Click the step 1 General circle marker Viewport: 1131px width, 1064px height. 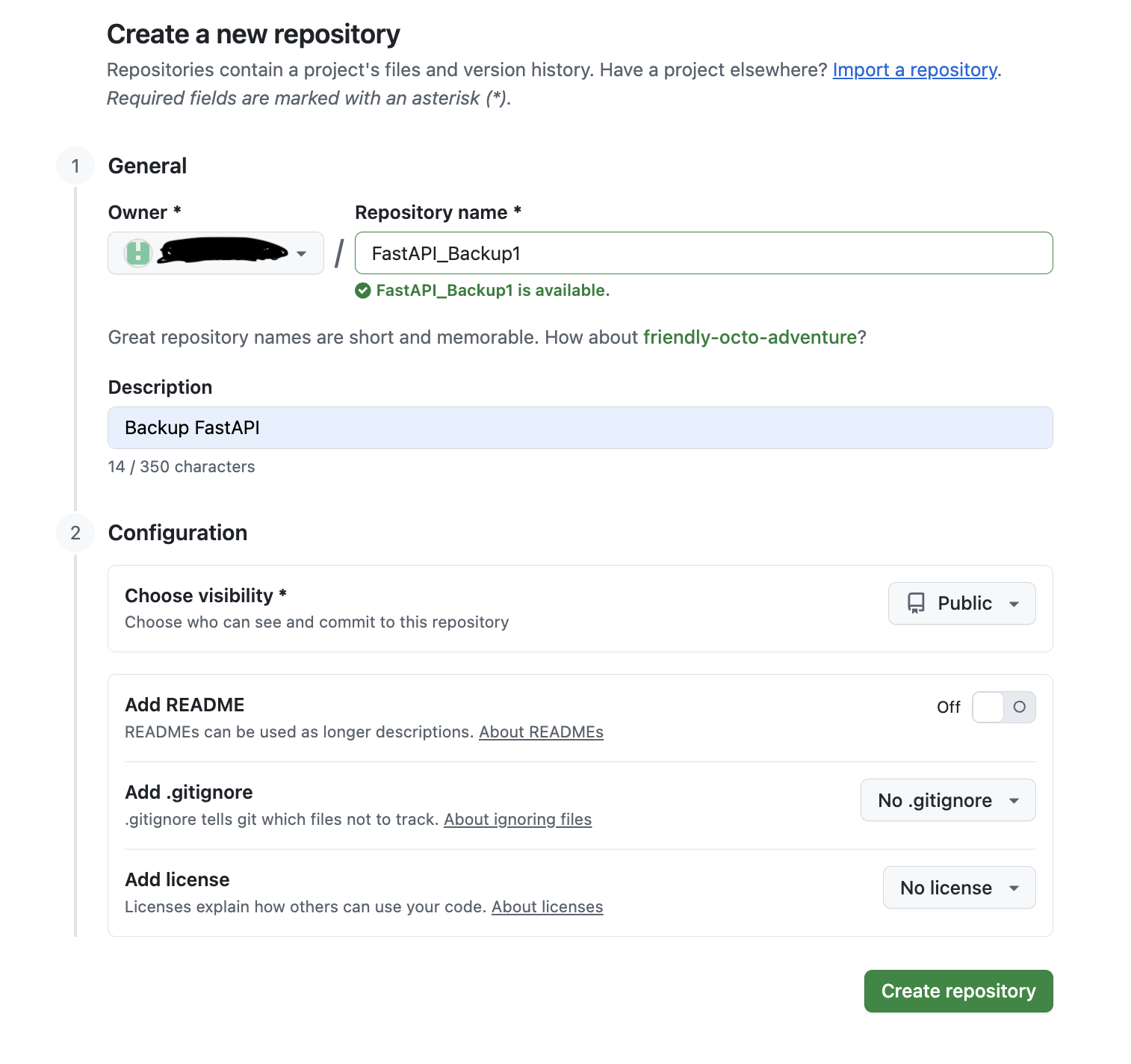point(75,166)
